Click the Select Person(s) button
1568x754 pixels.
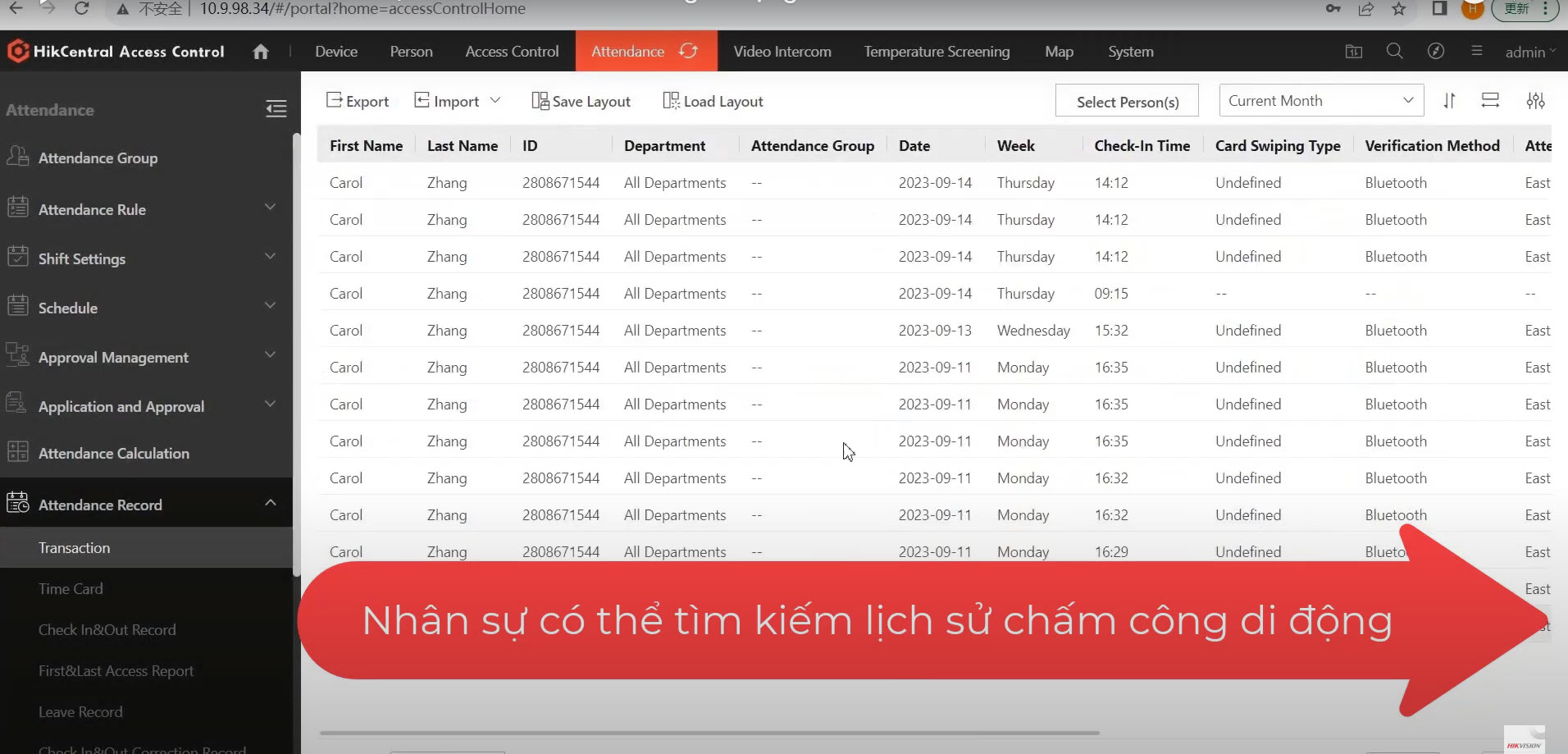coord(1127,102)
